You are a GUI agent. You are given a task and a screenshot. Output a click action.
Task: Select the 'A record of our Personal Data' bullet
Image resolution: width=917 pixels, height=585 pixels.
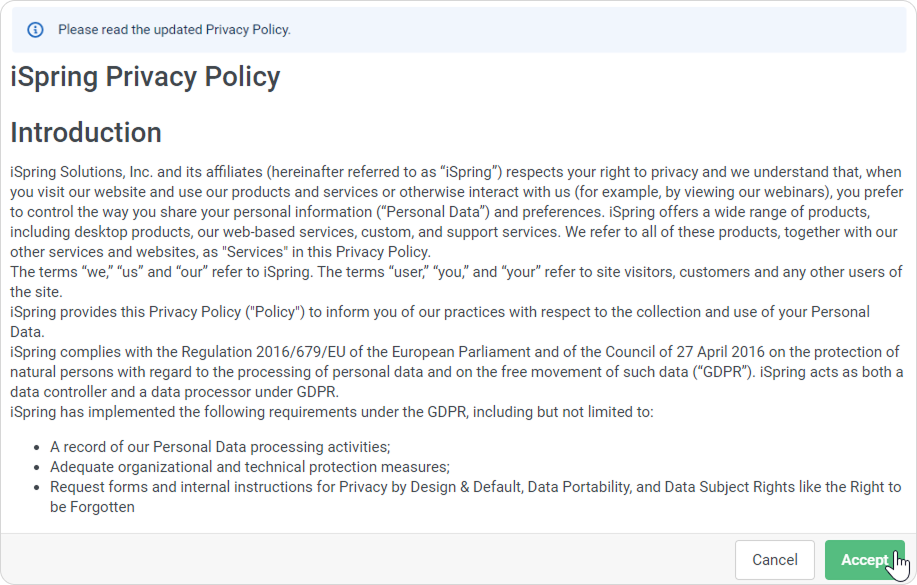pyautogui.click(x=220, y=447)
